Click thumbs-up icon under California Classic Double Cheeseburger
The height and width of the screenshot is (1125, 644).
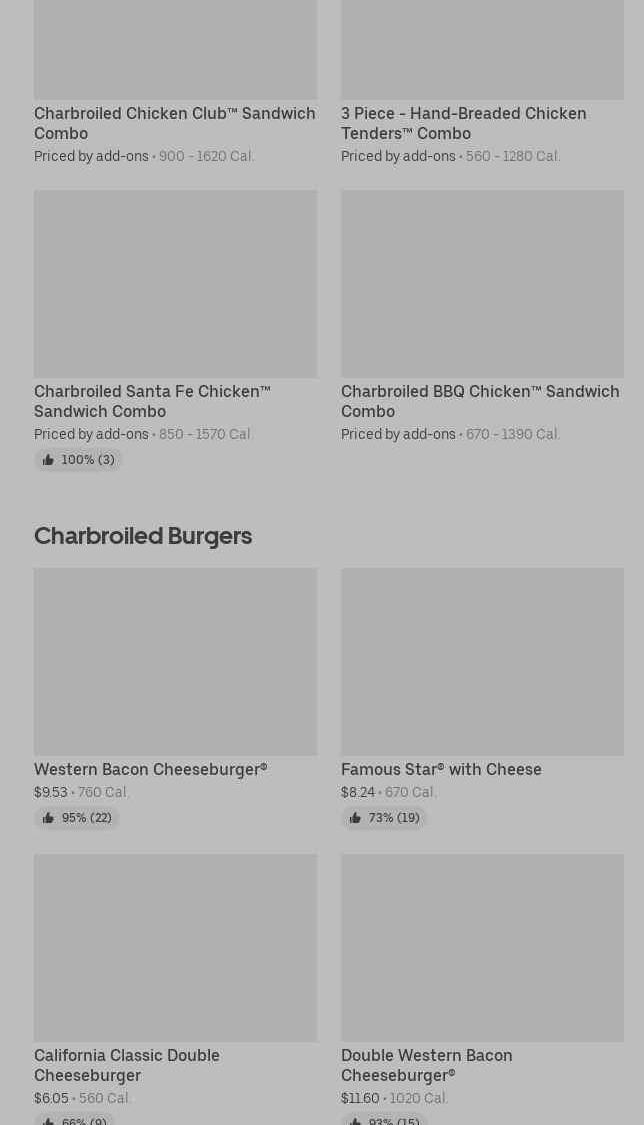pos(48,1121)
